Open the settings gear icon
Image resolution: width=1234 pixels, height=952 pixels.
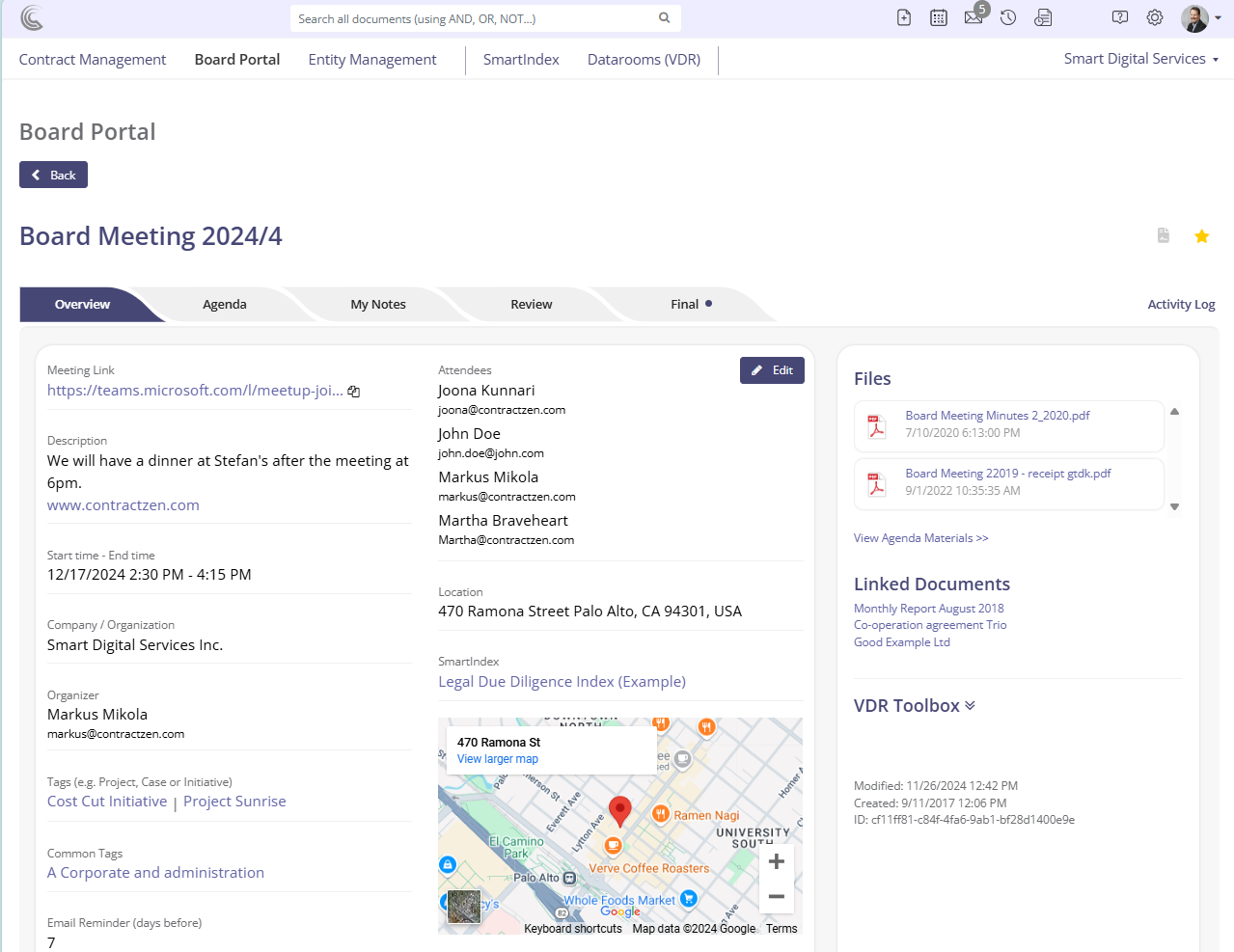1155,17
